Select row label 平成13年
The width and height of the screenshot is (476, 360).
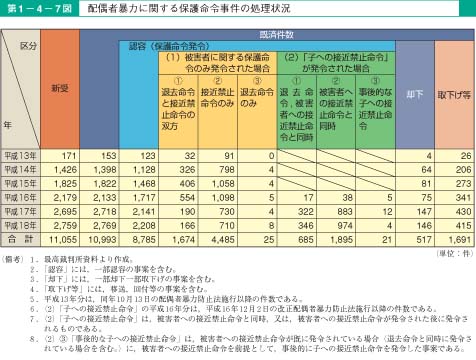[20, 156]
